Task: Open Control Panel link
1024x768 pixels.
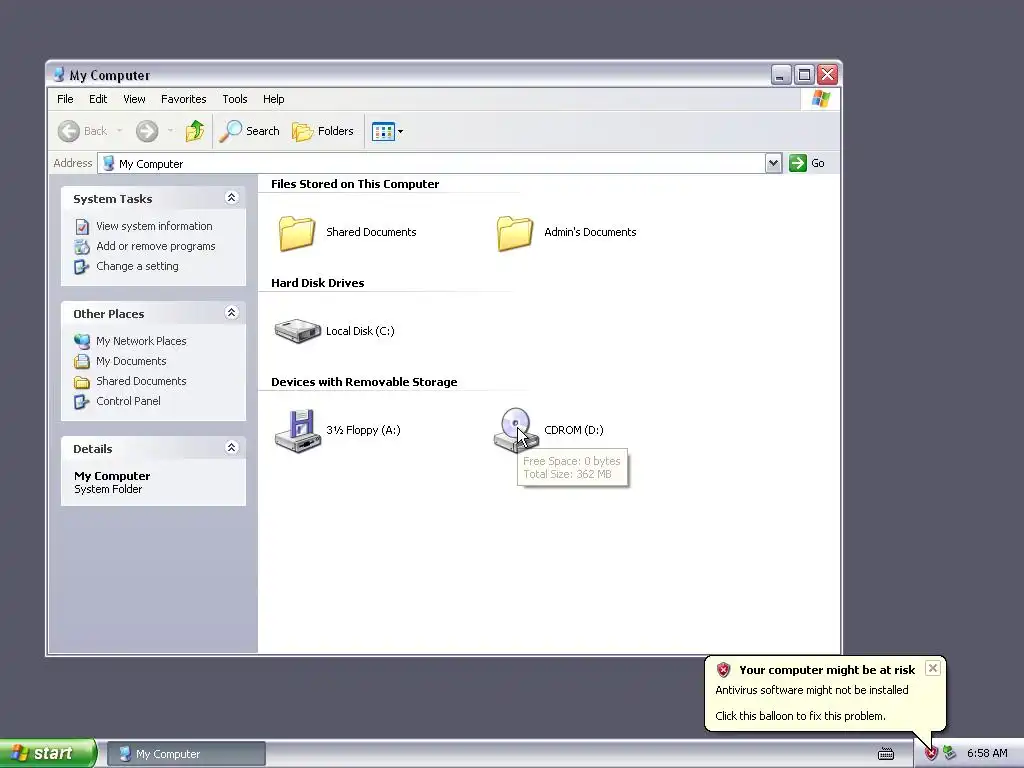Action: 128,401
